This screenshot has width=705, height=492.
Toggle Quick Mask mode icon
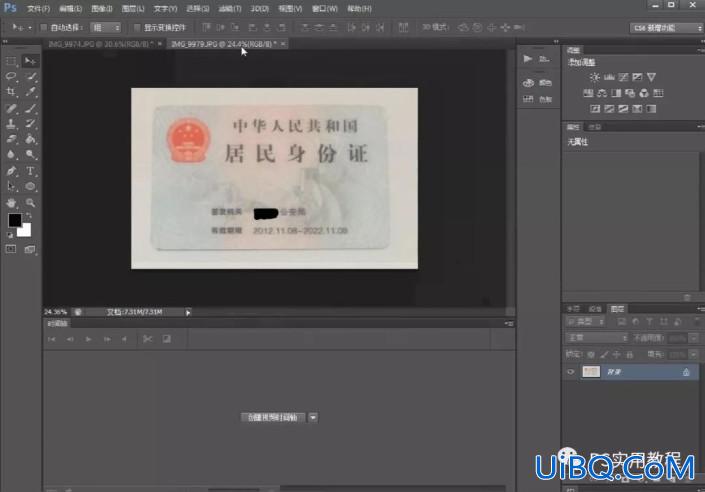point(11,249)
